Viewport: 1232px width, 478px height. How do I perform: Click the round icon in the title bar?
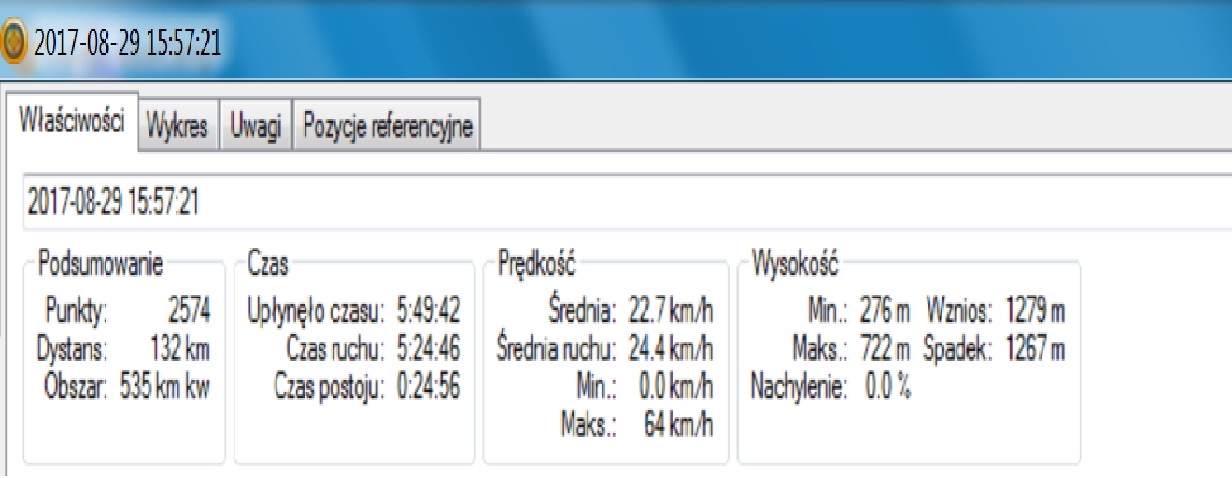[x=12, y=42]
